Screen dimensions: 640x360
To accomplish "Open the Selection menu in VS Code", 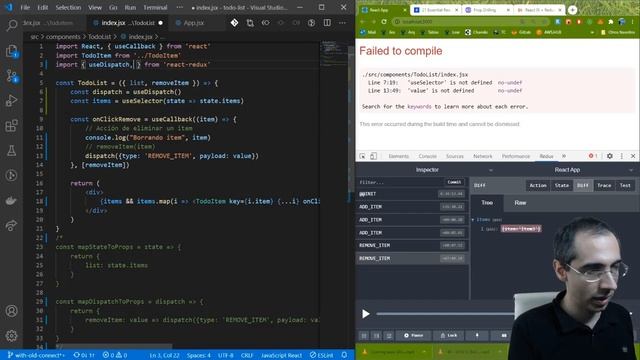I will click(x=68, y=7).
